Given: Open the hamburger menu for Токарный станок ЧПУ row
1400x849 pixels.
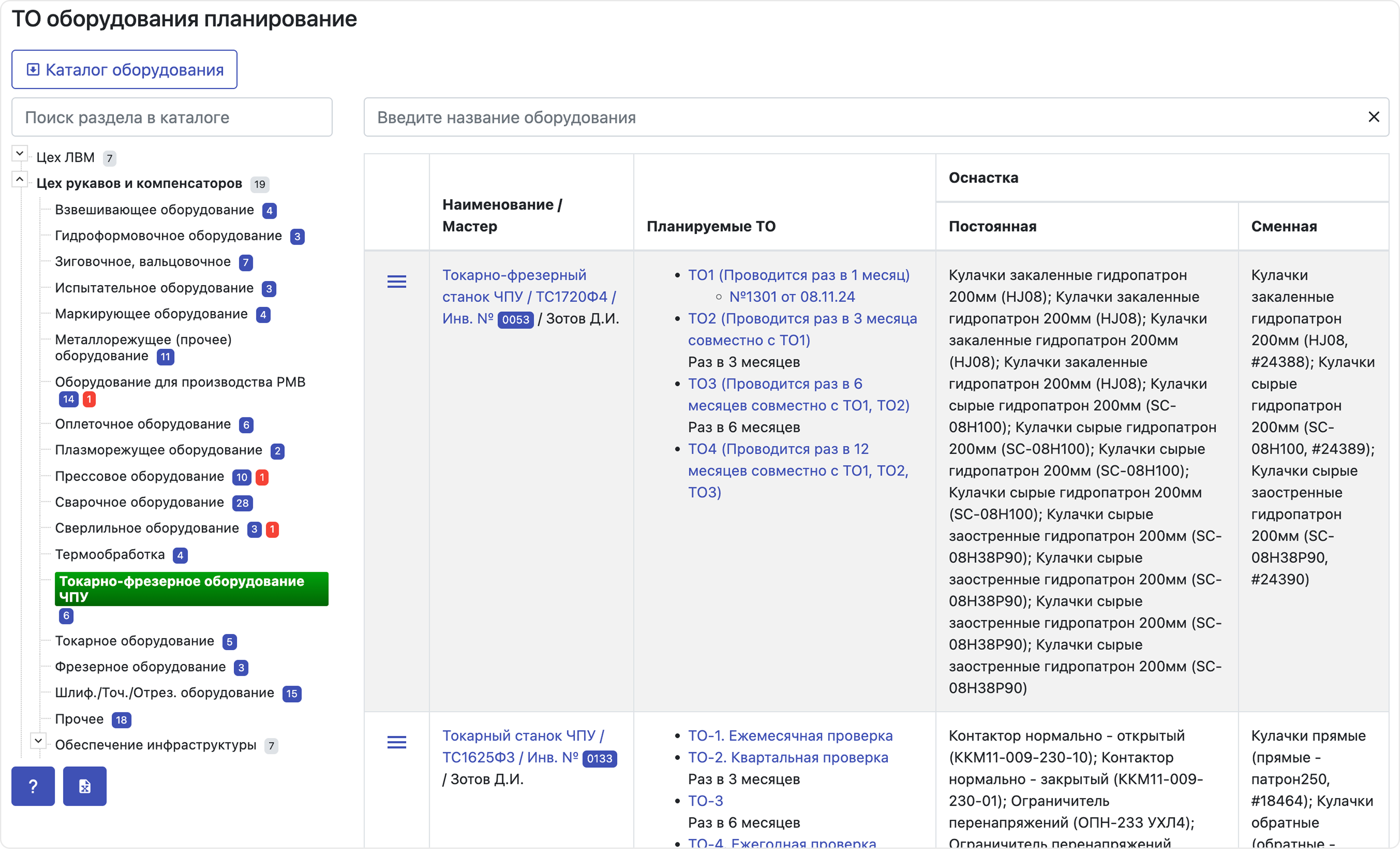Looking at the screenshot, I should coord(396,741).
